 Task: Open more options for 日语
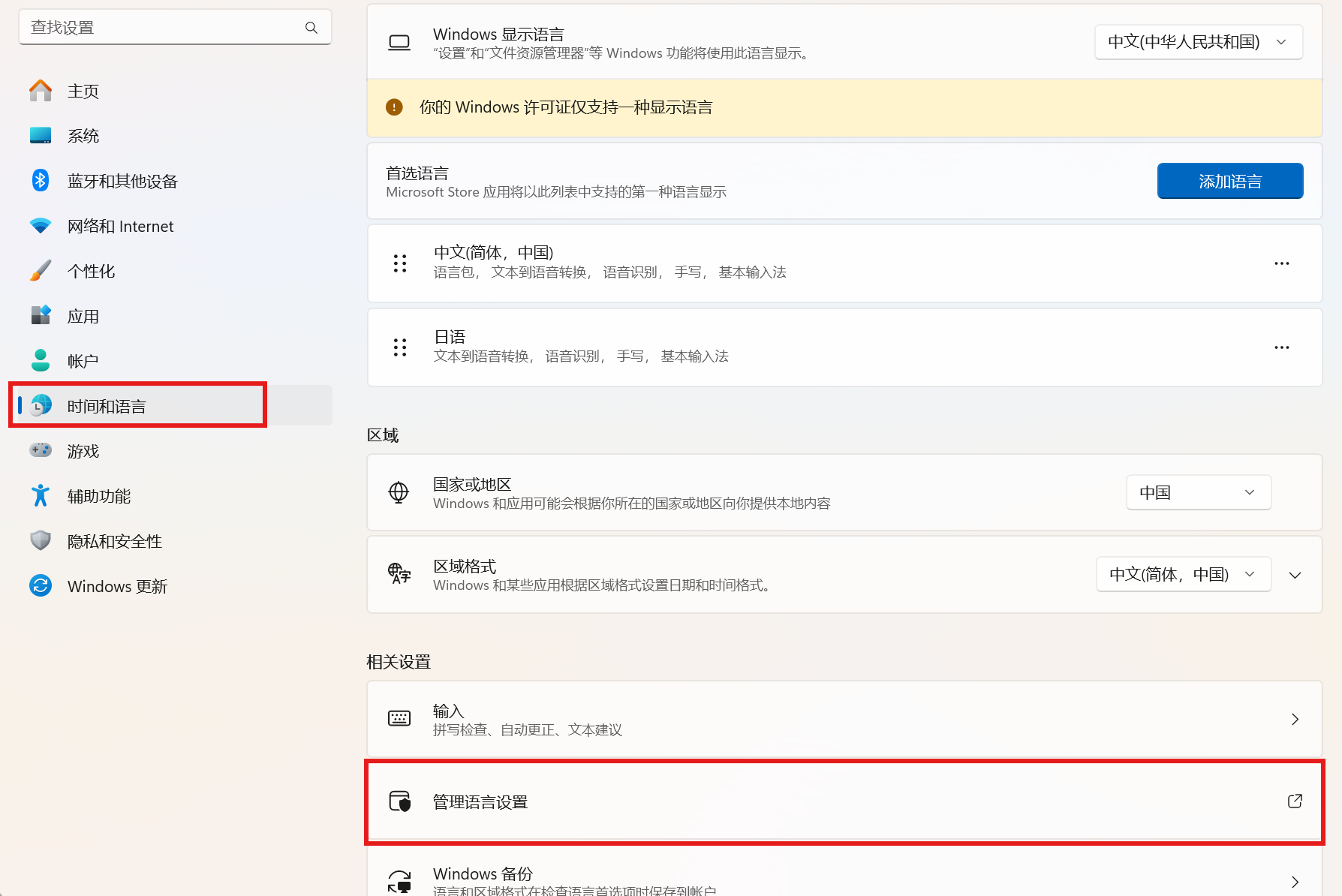click(1282, 347)
